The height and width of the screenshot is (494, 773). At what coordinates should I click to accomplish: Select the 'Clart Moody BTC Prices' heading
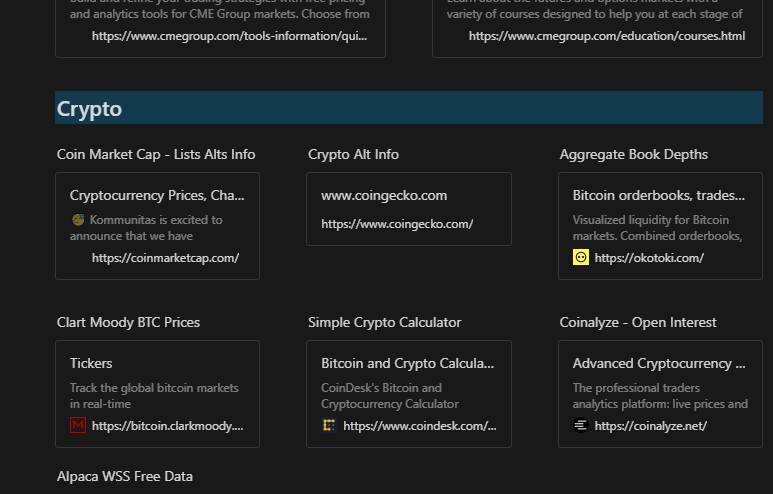pos(128,322)
